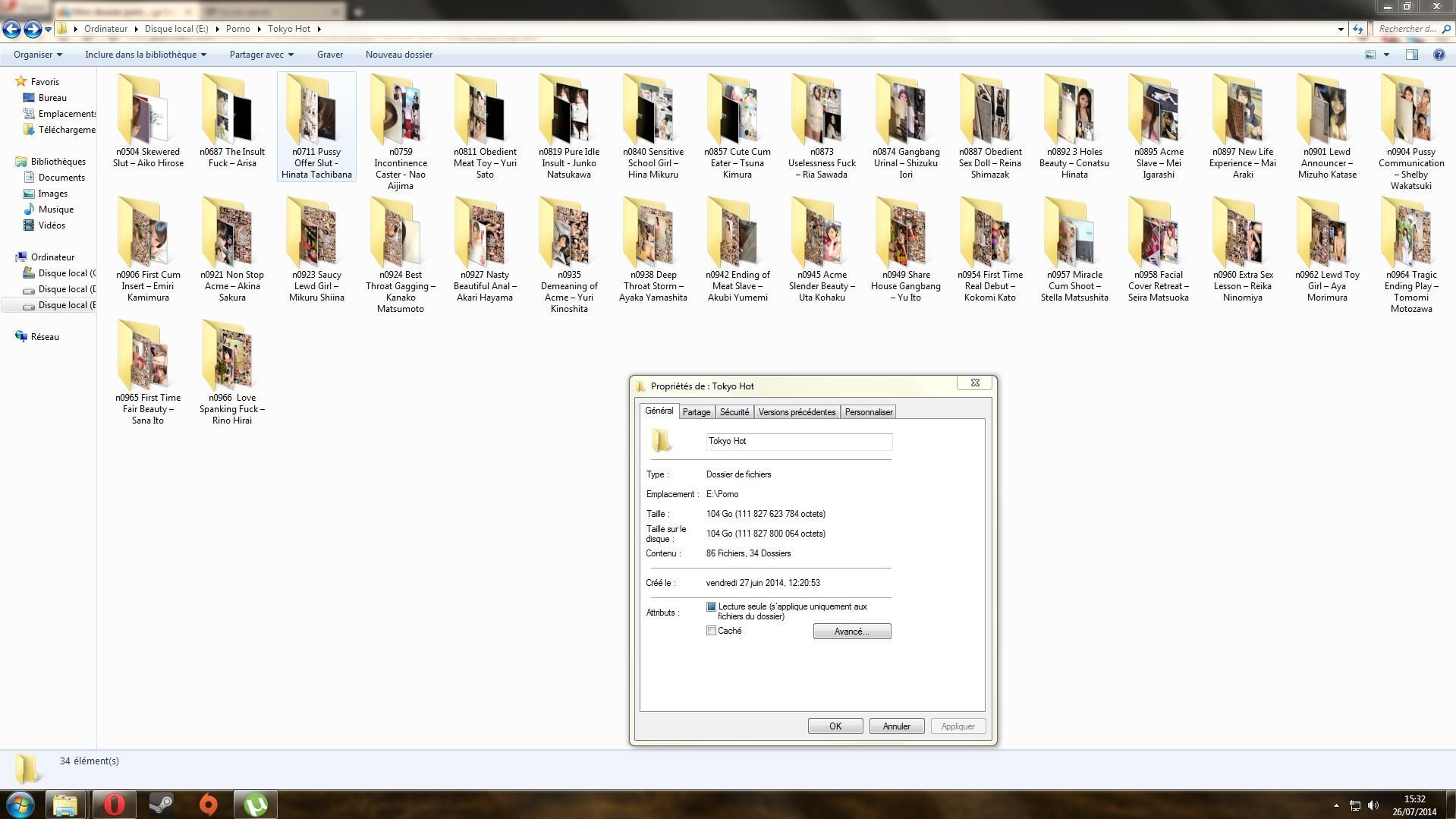The width and height of the screenshot is (1456, 819).
Task: Open the Organiser dropdown menu
Action: (x=38, y=55)
